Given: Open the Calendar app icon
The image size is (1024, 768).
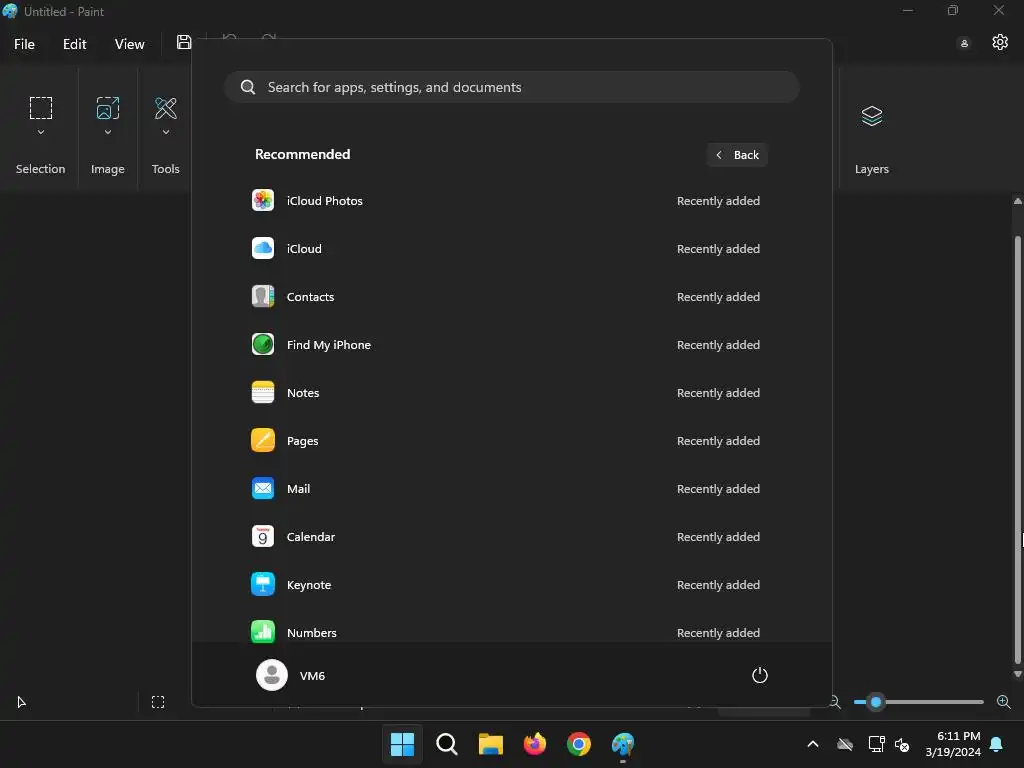Looking at the screenshot, I should coord(263,536).
